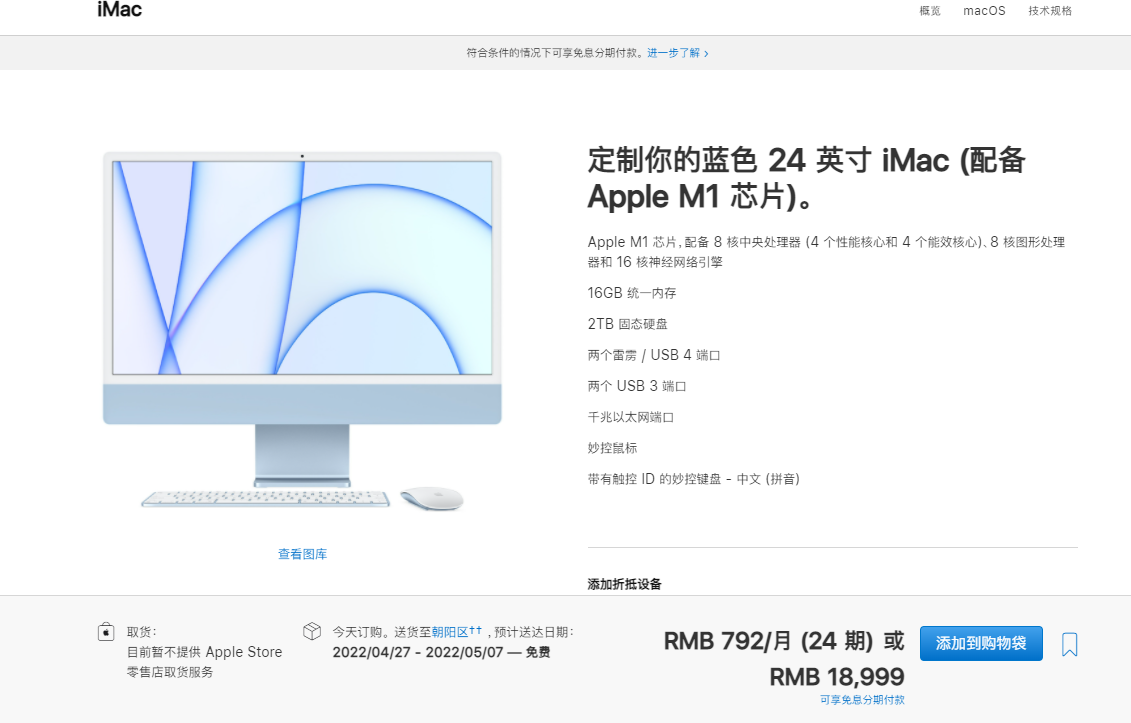The image size is (1131, 723).
Task: Click the blue iMac product image
Action: pyautogui.click(x=302, y=330)
